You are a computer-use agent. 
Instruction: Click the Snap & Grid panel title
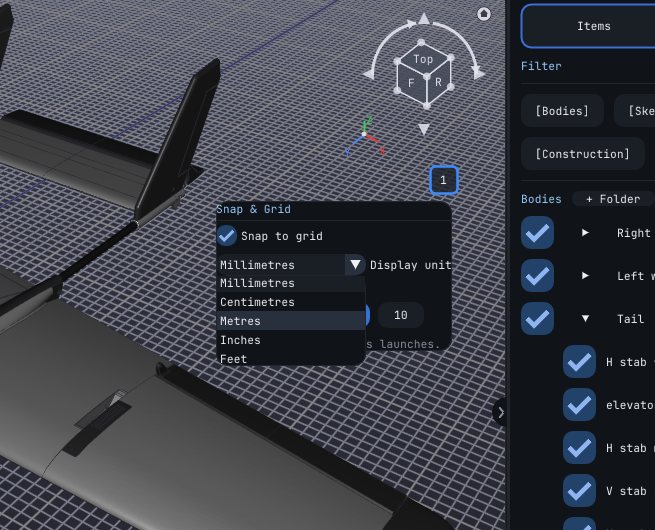[254, 209]
